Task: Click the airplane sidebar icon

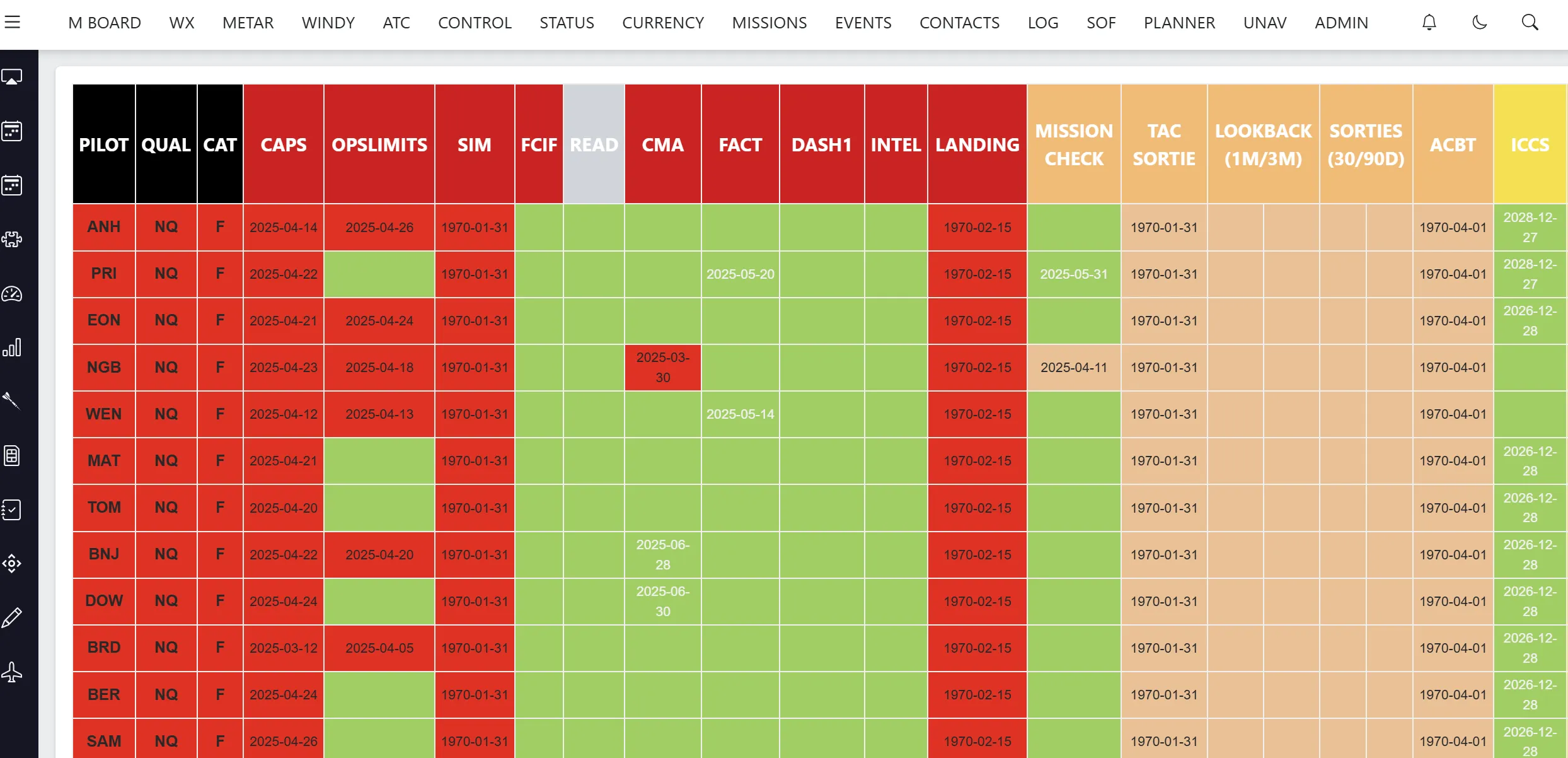Action: pos(12,672)
